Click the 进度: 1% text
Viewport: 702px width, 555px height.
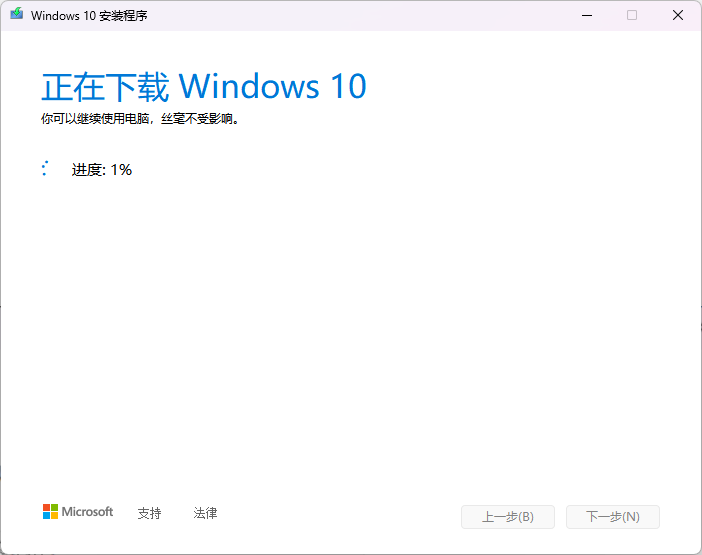pos(102,170)
